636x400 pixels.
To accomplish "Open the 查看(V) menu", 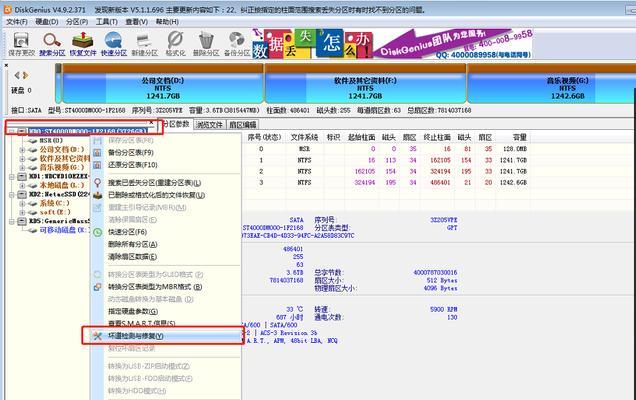I will pyautogui.click(x=136, y=22).
